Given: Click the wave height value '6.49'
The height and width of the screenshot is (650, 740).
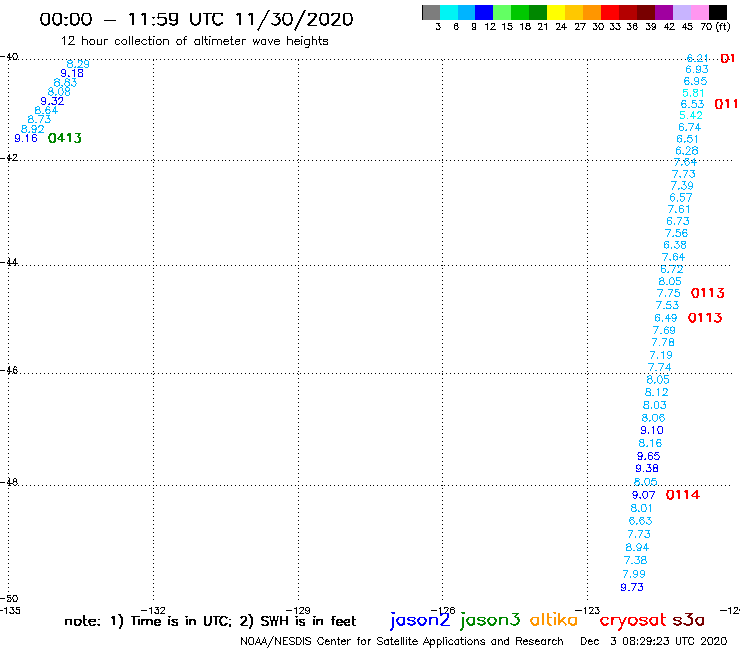Looking at the screenshot, I should 665,318.
